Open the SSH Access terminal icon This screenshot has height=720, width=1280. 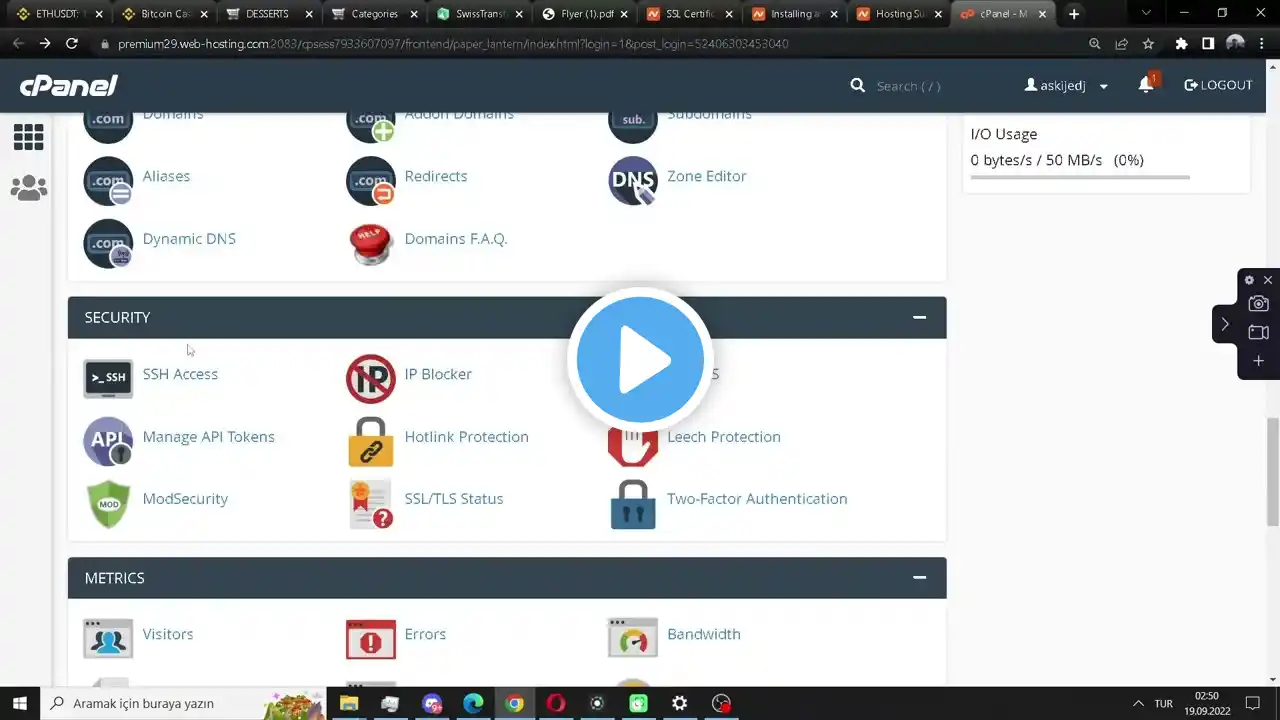pyautogui.click(x=108, y=377)
